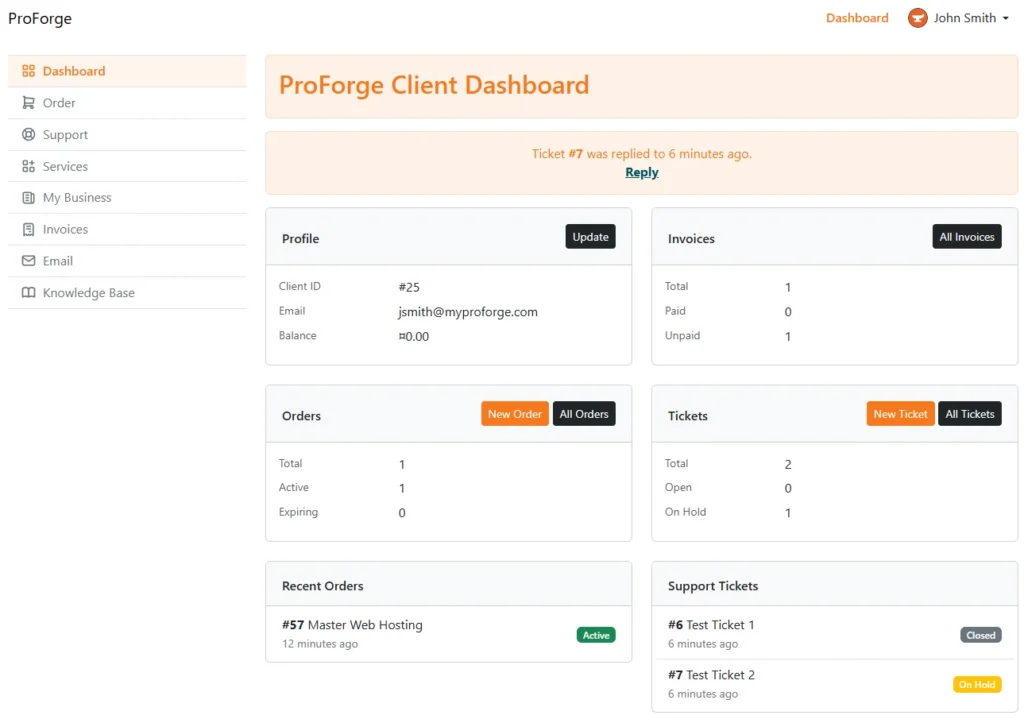Click the Recent Orders heading
The image size is (1024, 719).
[x=323, y=586]
